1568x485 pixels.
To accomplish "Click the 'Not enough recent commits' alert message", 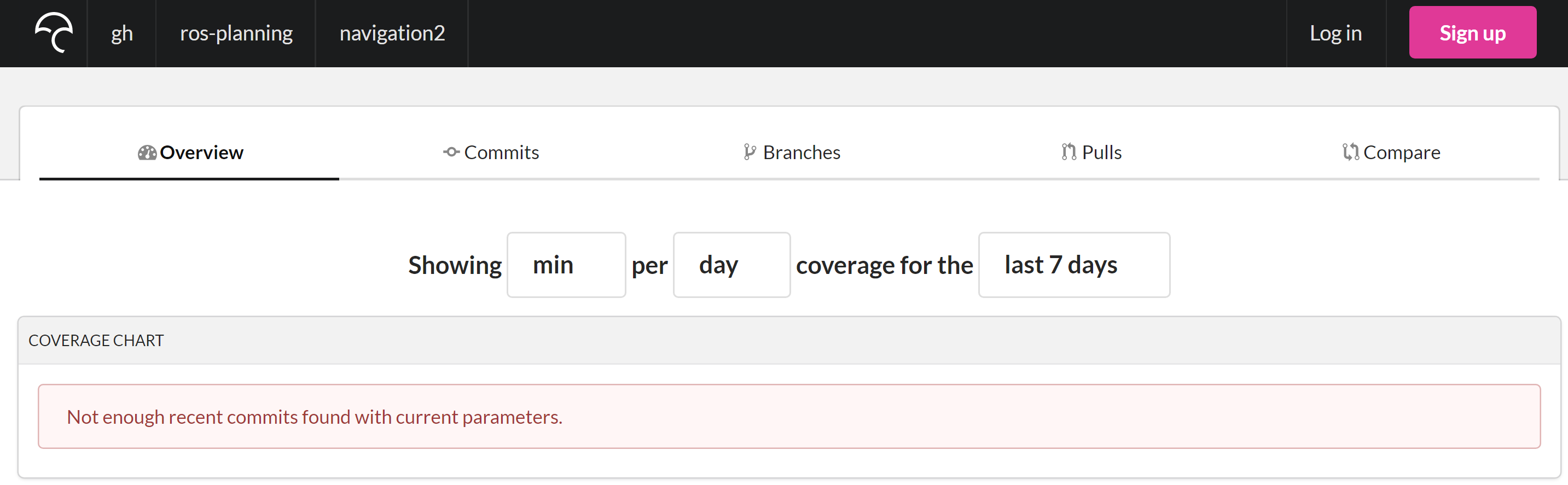I will coord(314,417).
